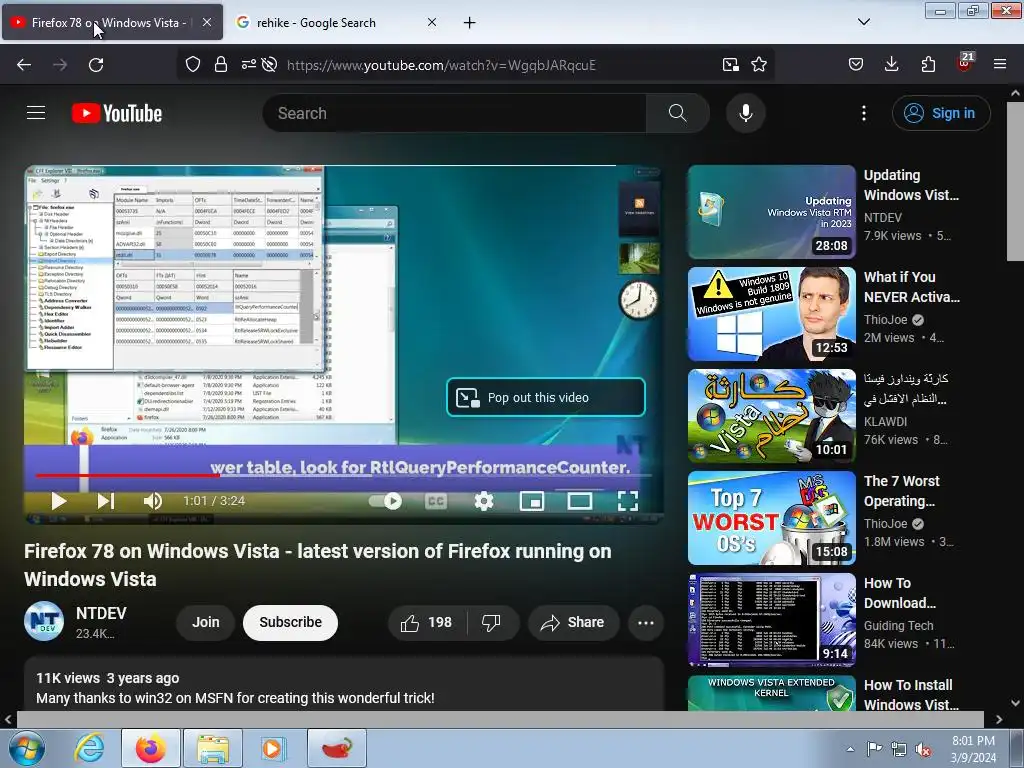Start voice search with microphone icon

coord(746,113)
